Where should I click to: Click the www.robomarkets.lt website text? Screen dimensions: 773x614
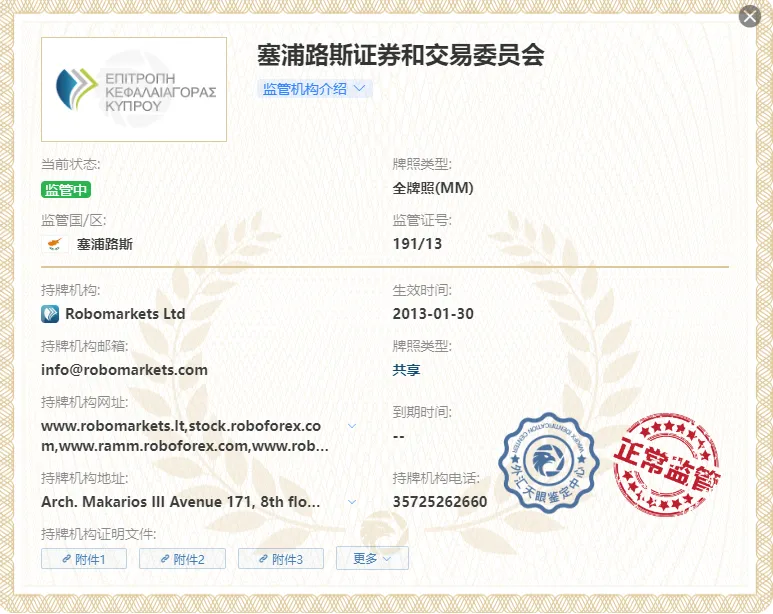pos(113,426)
